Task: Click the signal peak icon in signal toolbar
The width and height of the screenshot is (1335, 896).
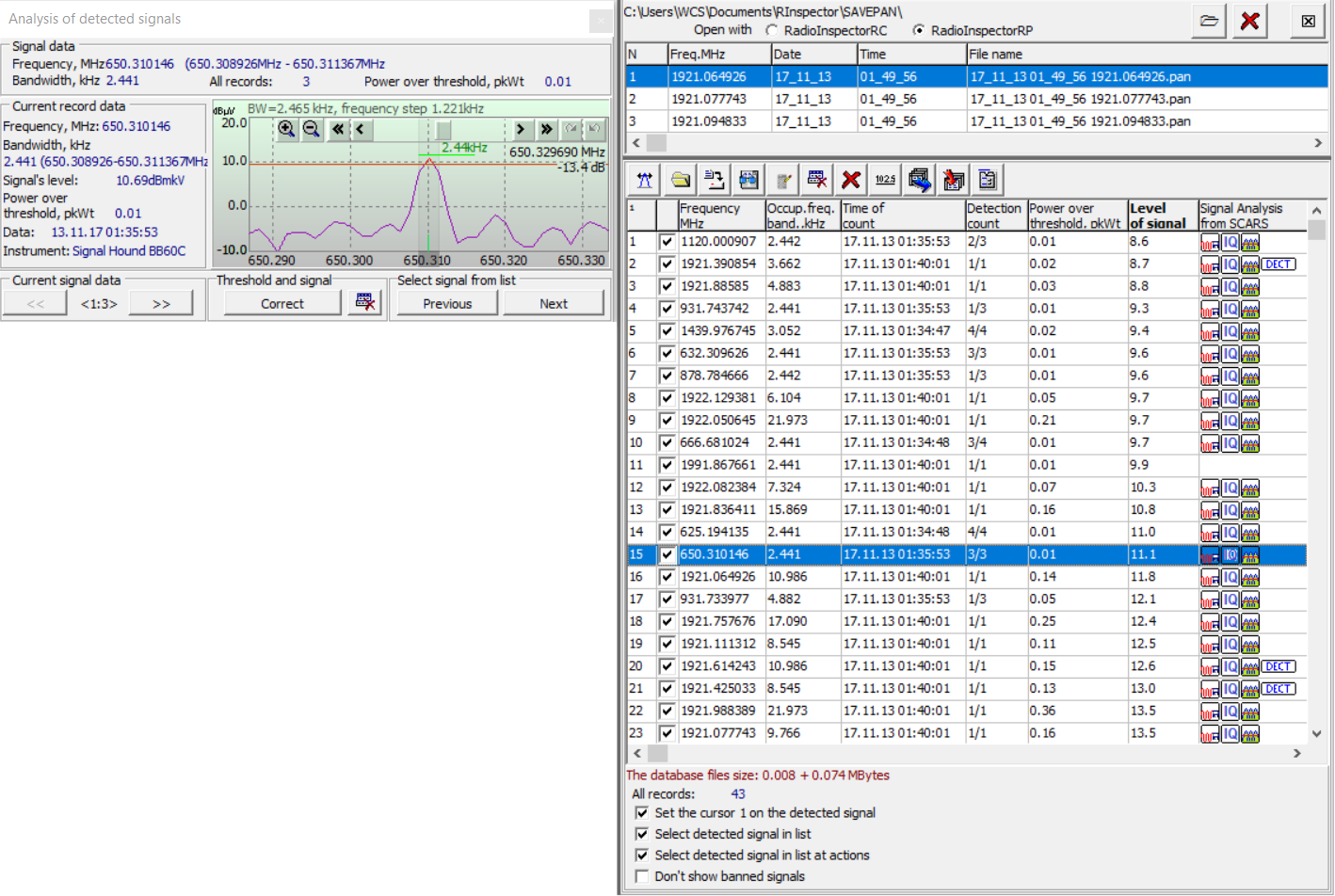Action: click(645, 180)
